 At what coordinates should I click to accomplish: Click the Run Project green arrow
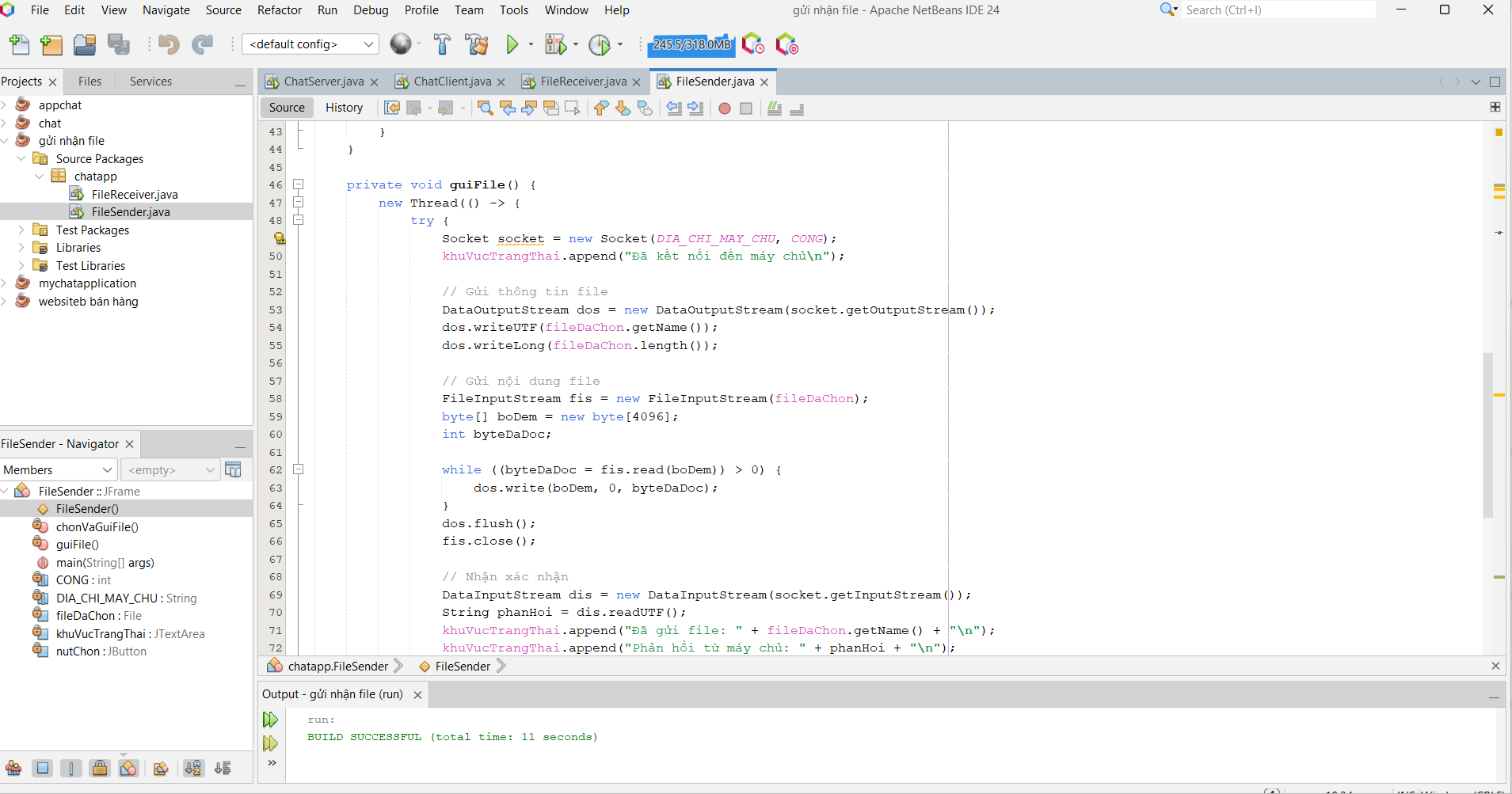coord(512,45)
